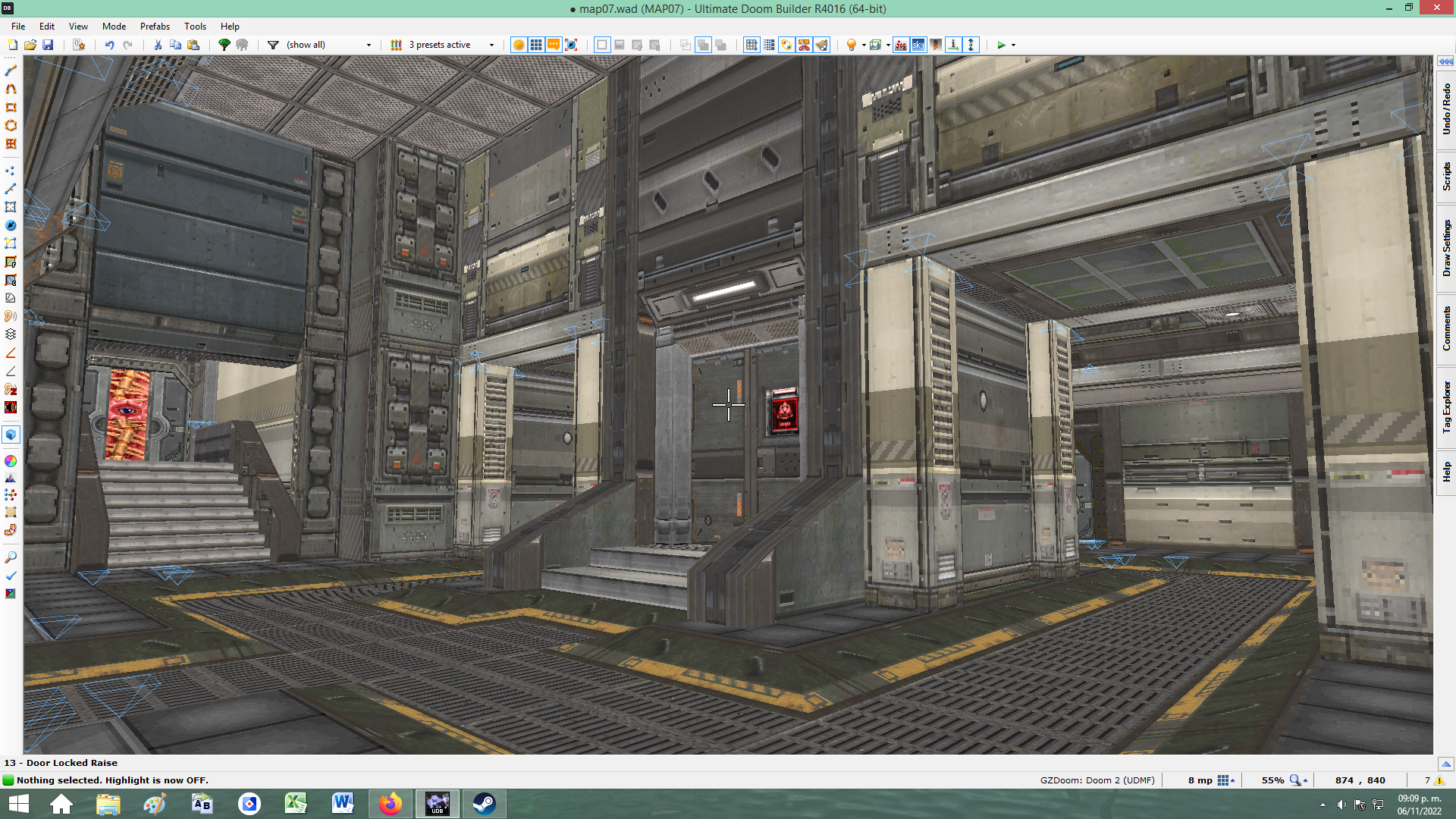
Task: Select Draw Ellipse mode icon
Action: pos(11,125)
